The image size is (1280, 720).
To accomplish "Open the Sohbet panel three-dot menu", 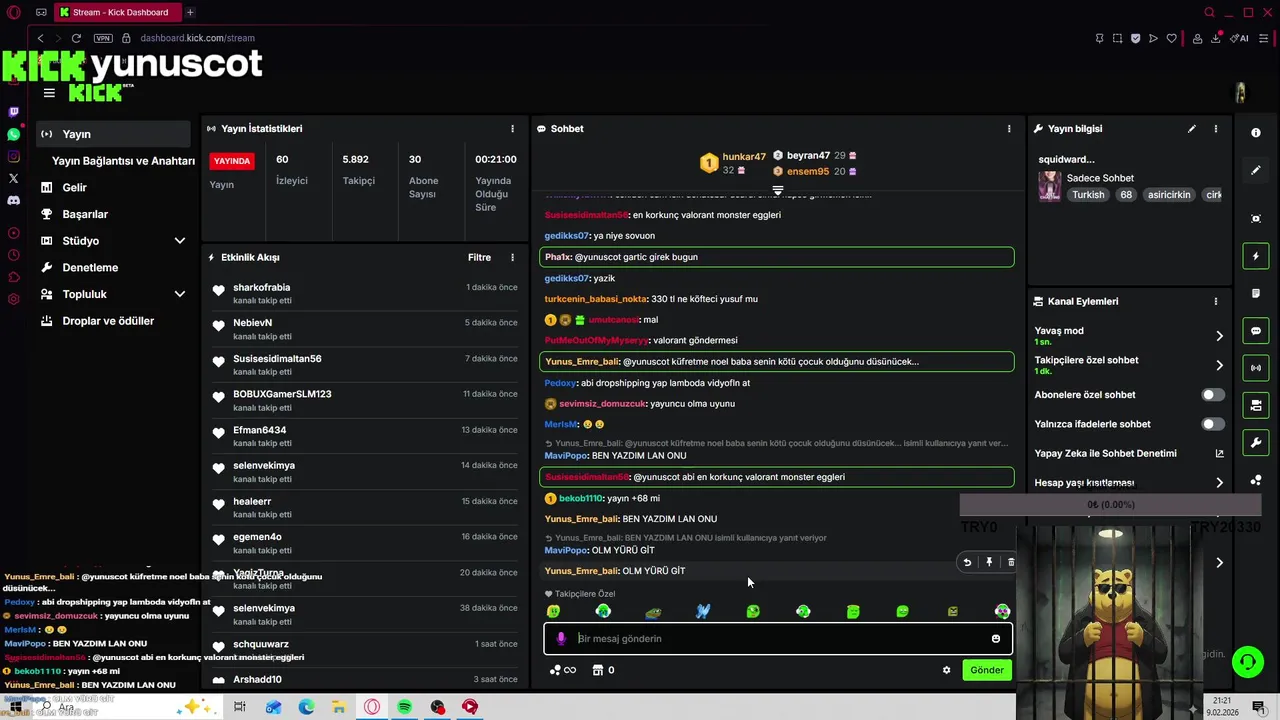I will click(x=1009, y=129).
